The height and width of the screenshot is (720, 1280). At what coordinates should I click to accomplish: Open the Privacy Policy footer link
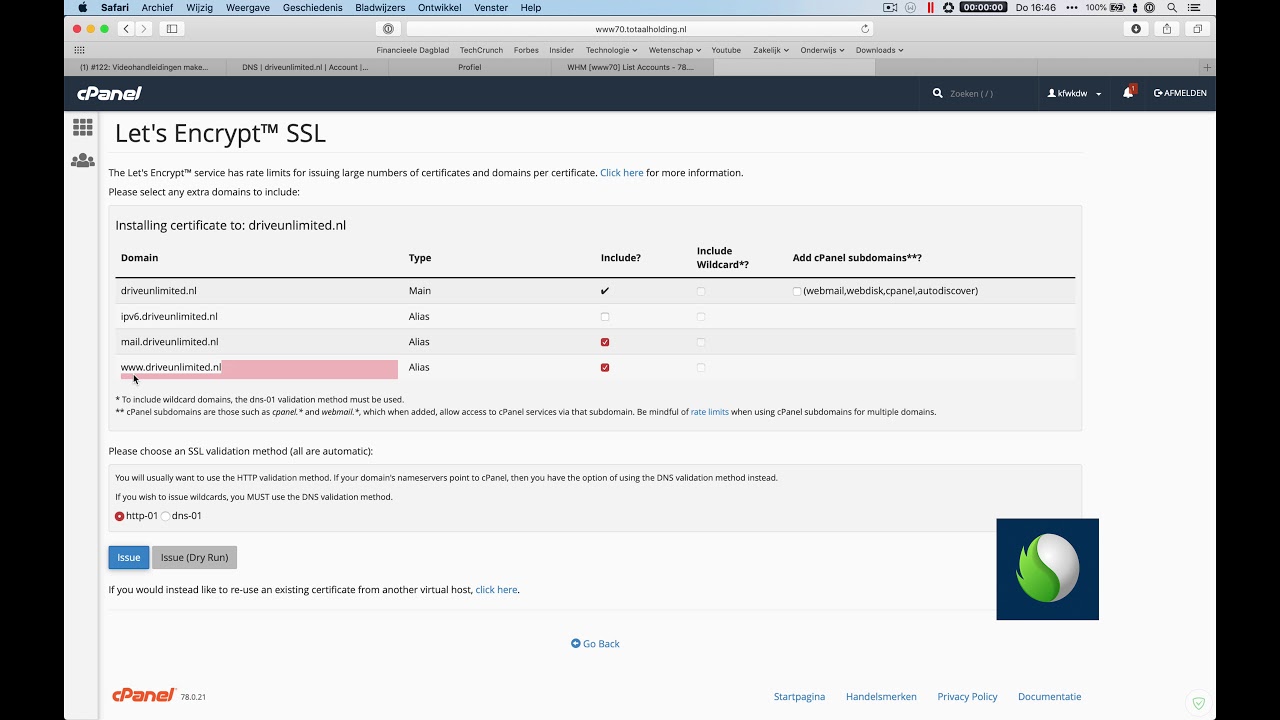(x=967, y=697)
